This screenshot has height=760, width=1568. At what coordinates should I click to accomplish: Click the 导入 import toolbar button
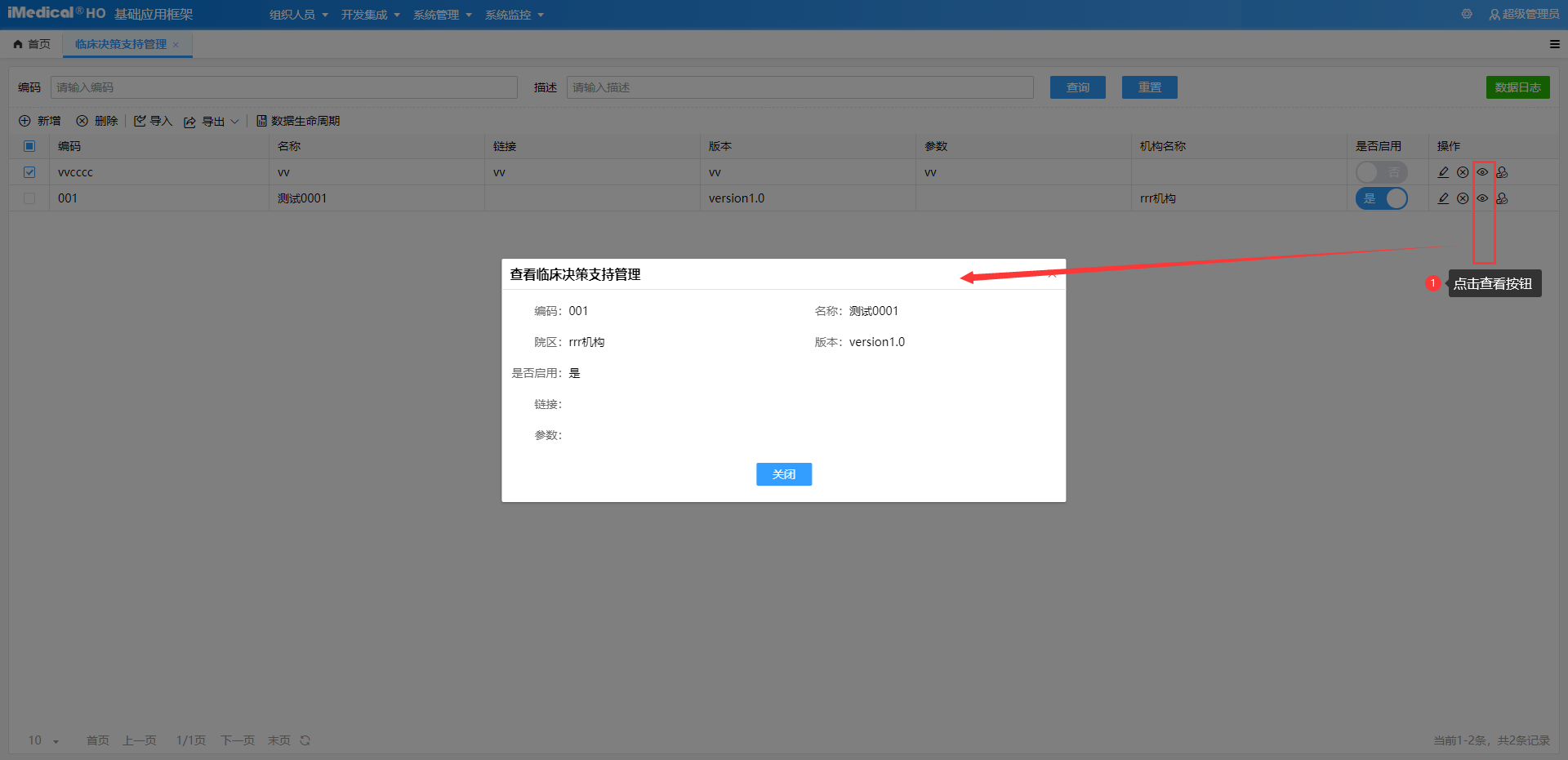pyautogui.click(x=153, y=121)
